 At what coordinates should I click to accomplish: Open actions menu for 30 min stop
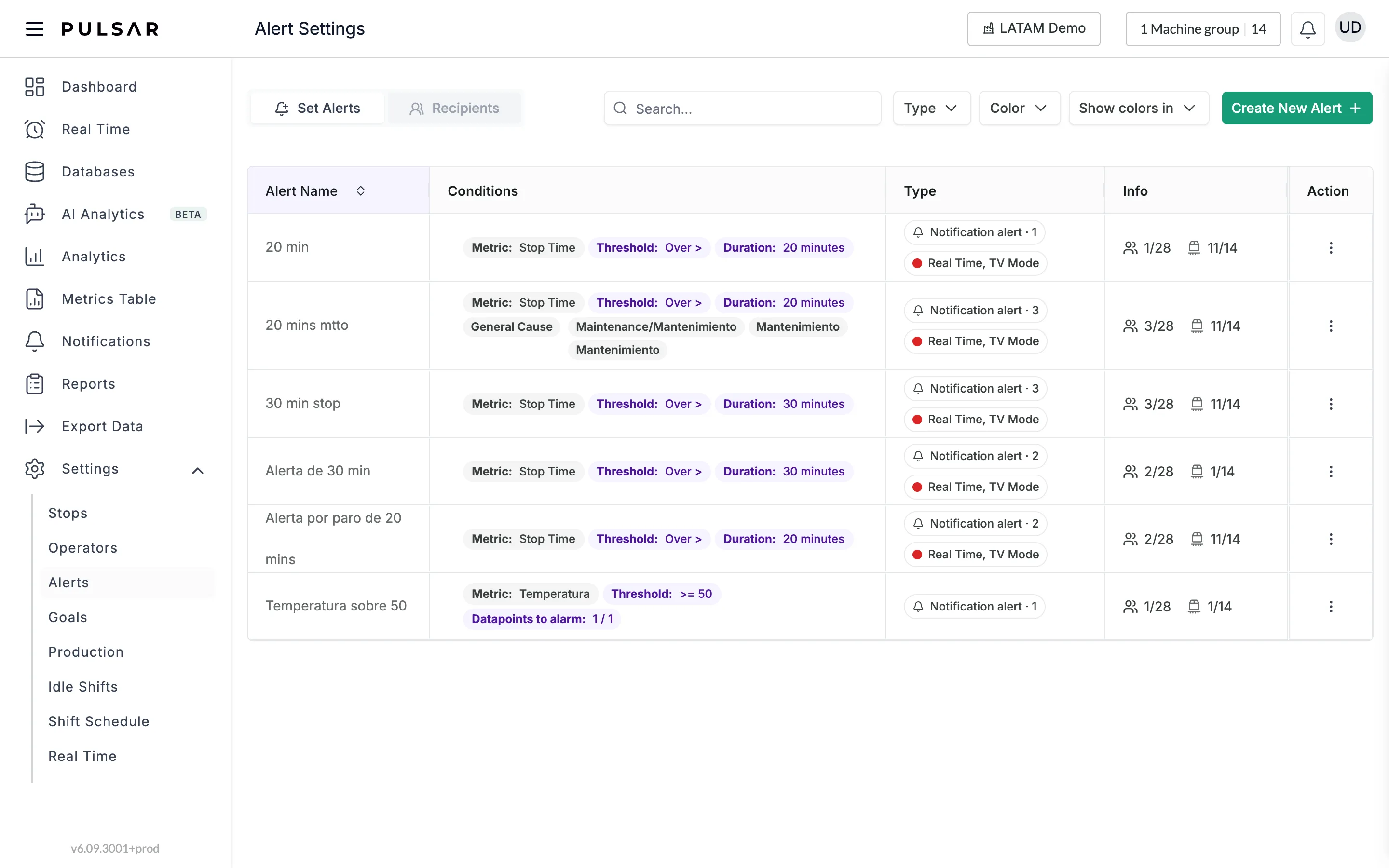click(1331, 404)
